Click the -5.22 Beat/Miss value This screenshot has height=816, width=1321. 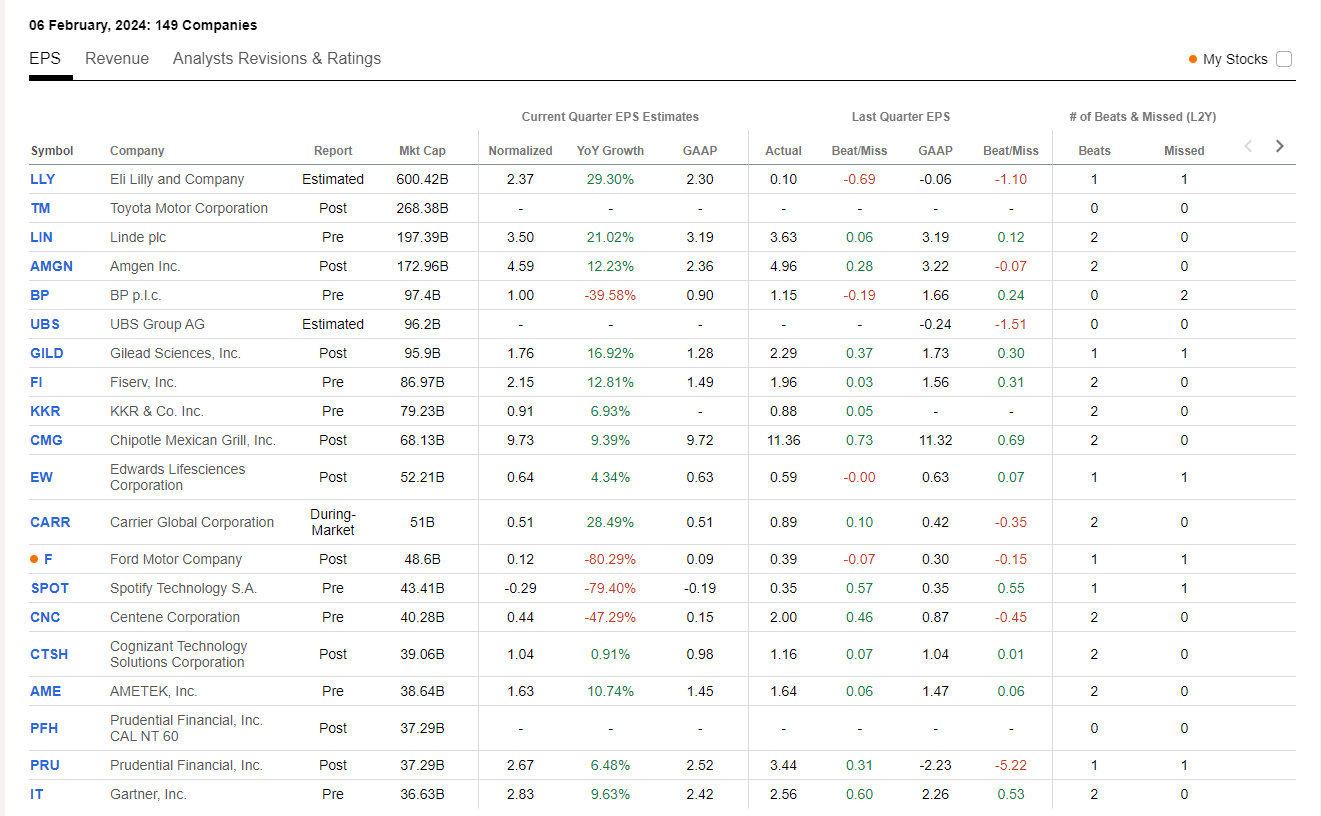click(1011, 765)
